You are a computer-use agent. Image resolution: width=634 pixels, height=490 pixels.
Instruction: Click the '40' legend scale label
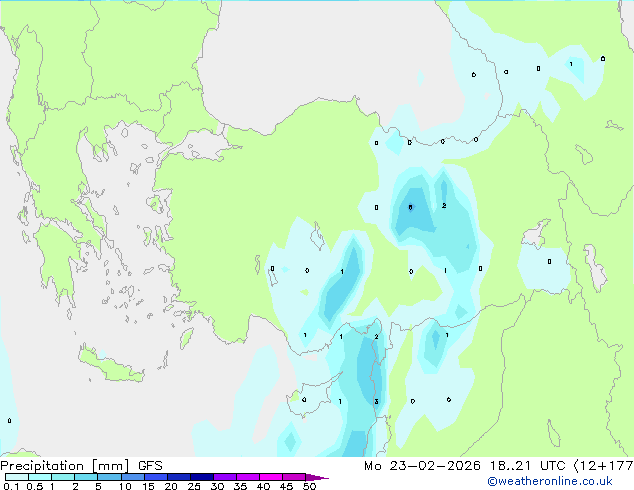pos(263,486)
